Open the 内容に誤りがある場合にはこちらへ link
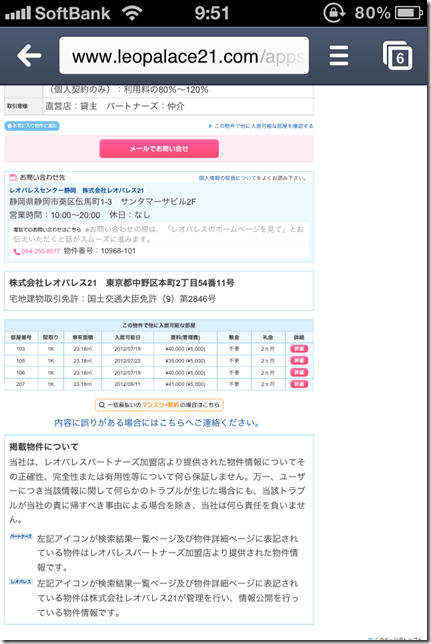This screenshot has height=644, width=431. (x=157, y=423)
